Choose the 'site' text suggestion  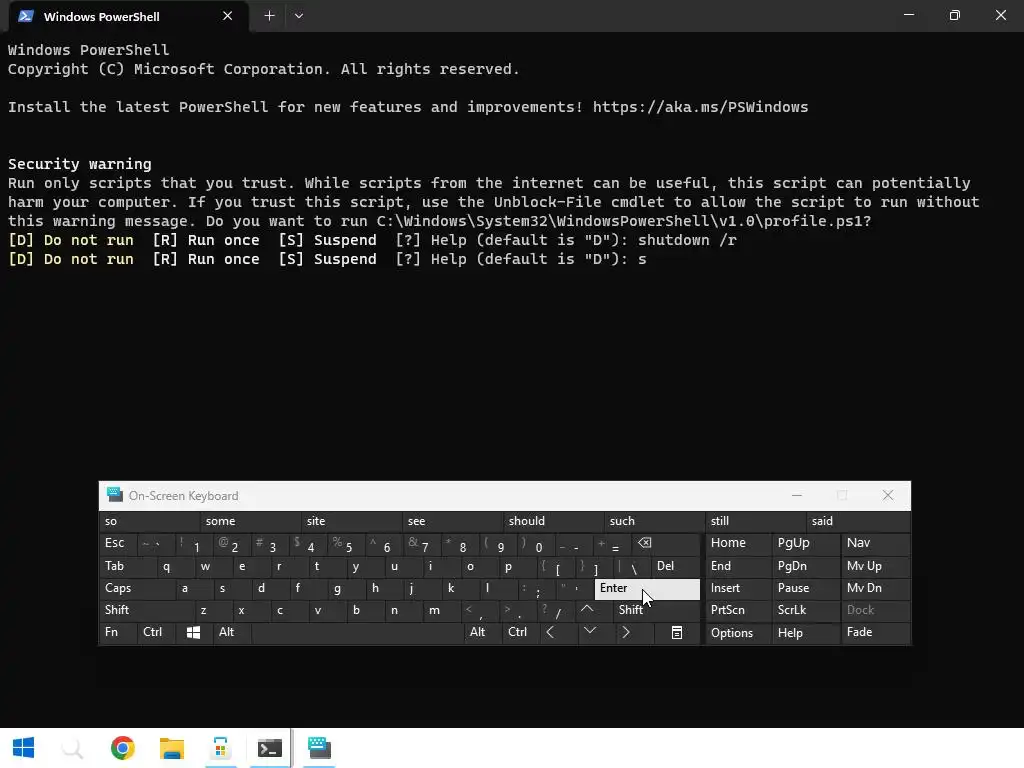point(351,521)
